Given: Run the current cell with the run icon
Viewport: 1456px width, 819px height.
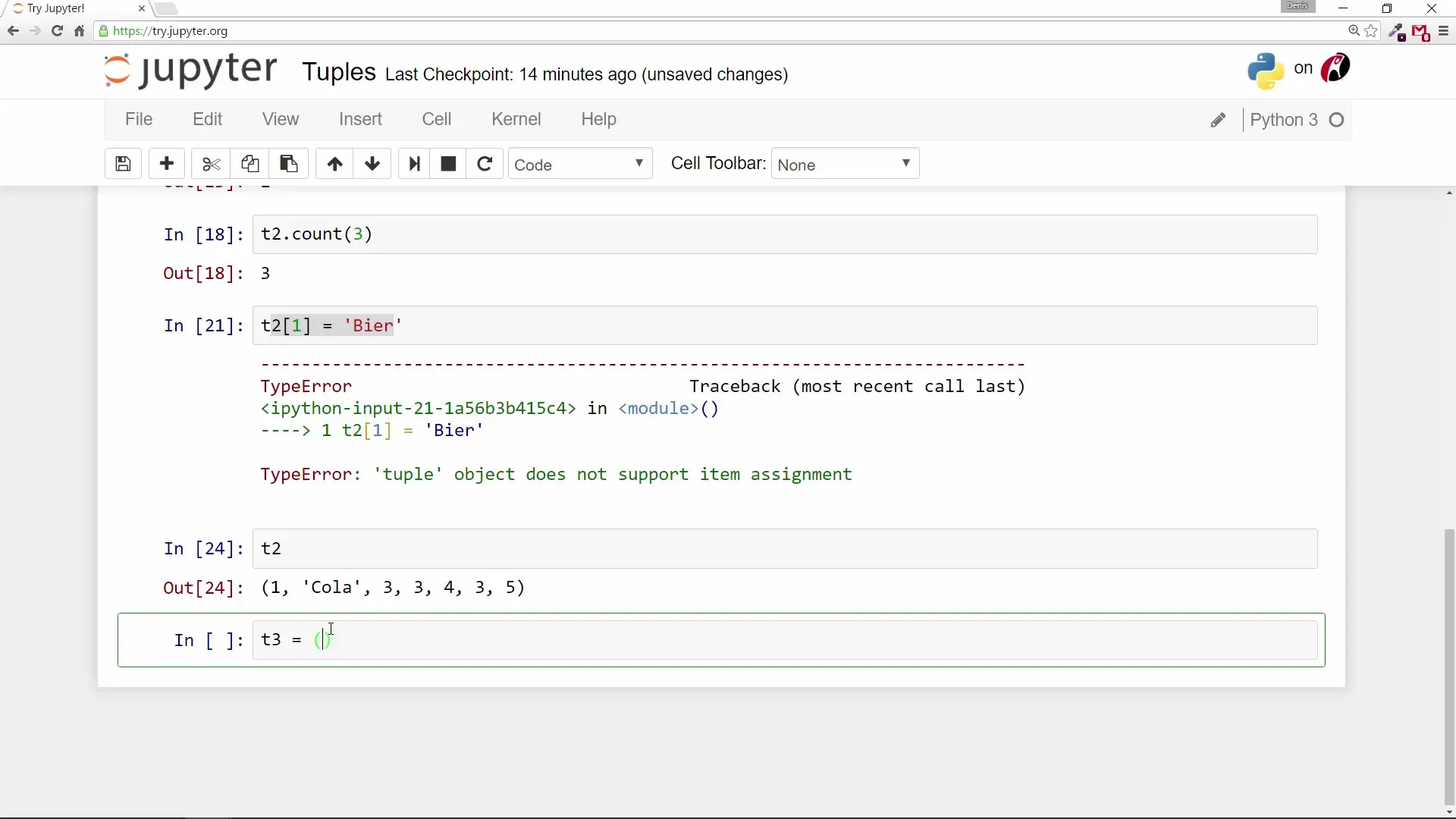Looking at the screenshot, I should (x=414, y=164).
